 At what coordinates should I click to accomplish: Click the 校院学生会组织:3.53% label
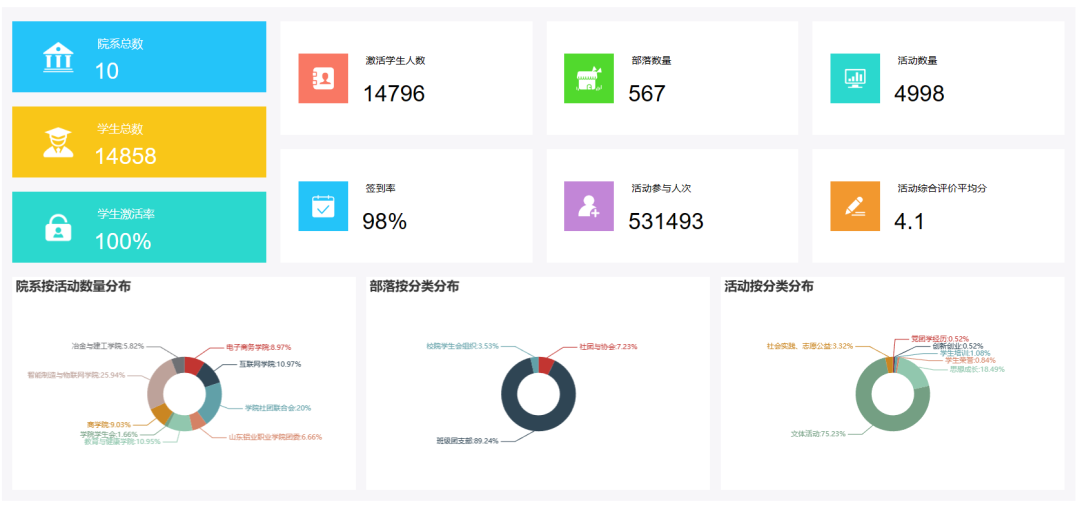coord(462,346)
